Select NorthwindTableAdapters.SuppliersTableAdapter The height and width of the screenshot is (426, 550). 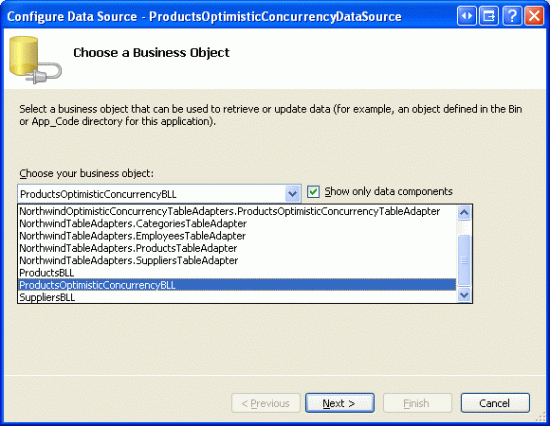(237, 260)
